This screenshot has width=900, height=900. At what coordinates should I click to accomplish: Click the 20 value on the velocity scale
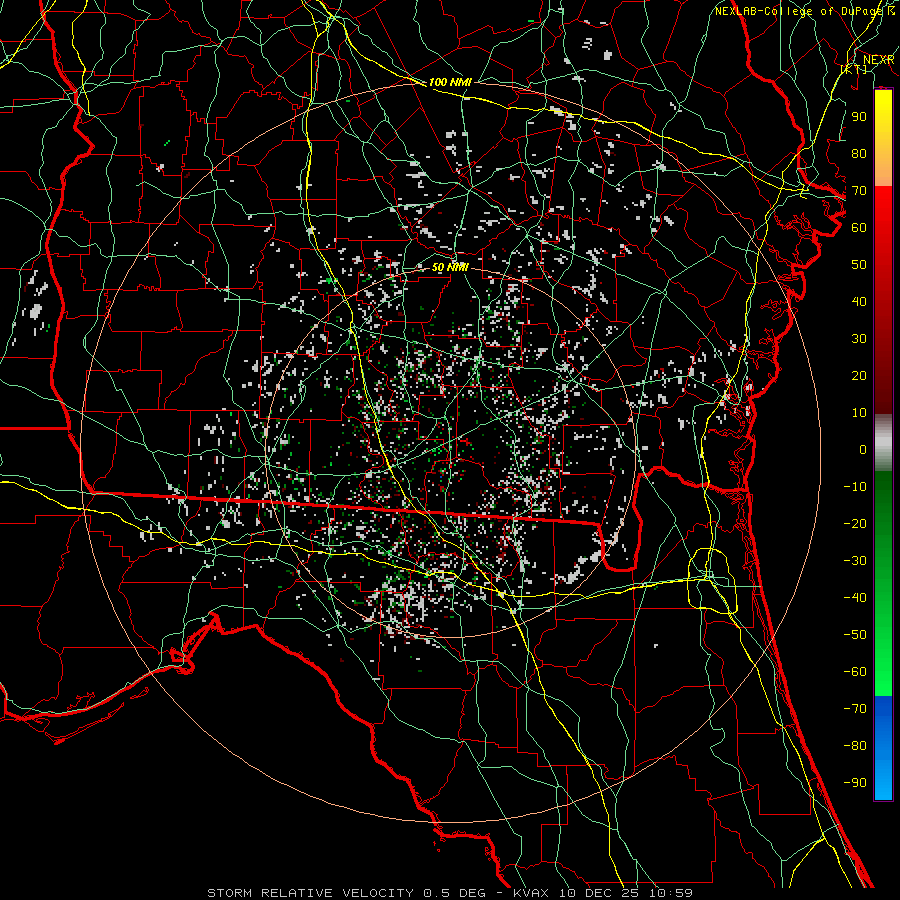pyautogui.click(x=859, y=375)
